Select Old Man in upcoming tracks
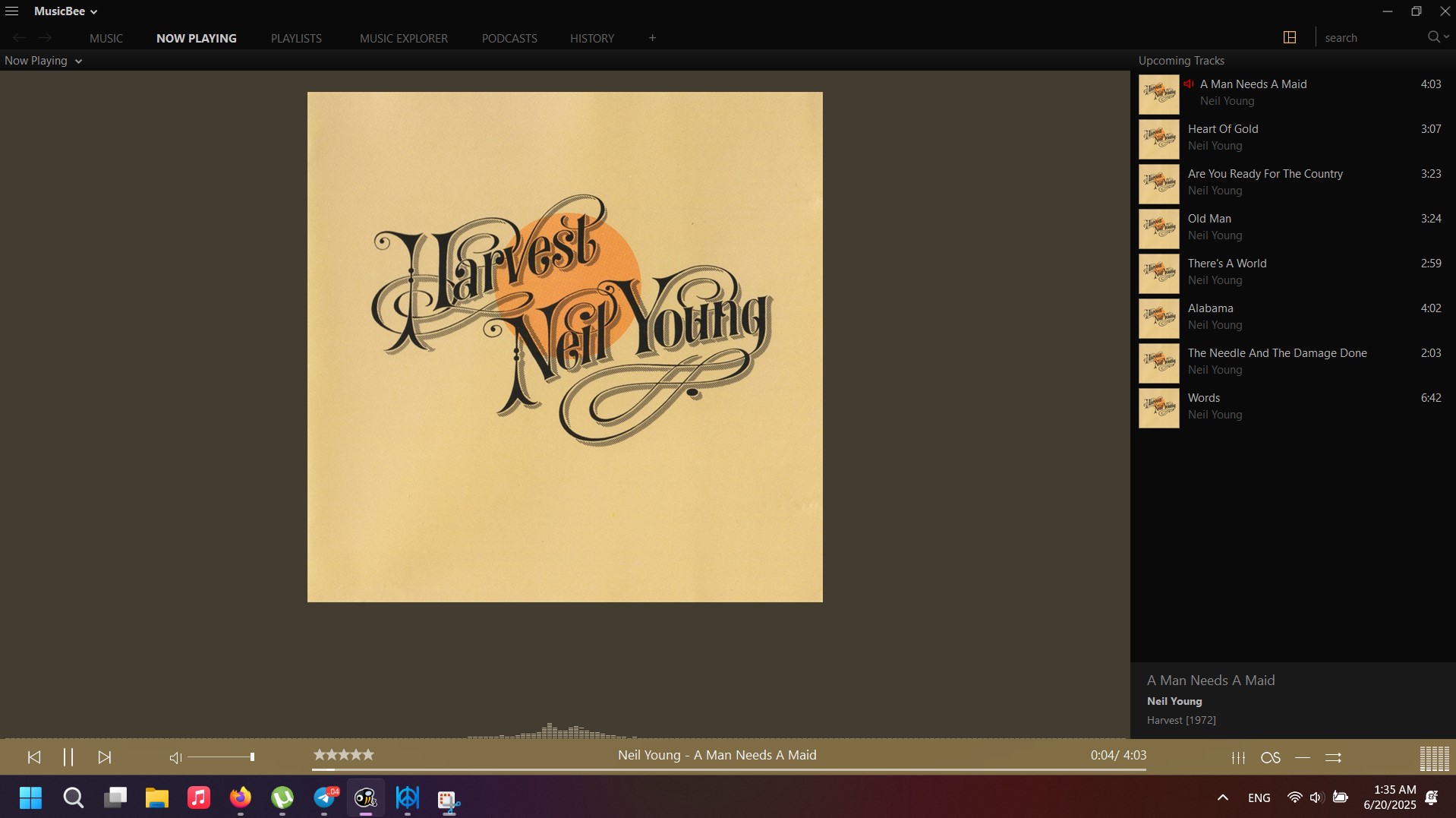 [1294, 227]
